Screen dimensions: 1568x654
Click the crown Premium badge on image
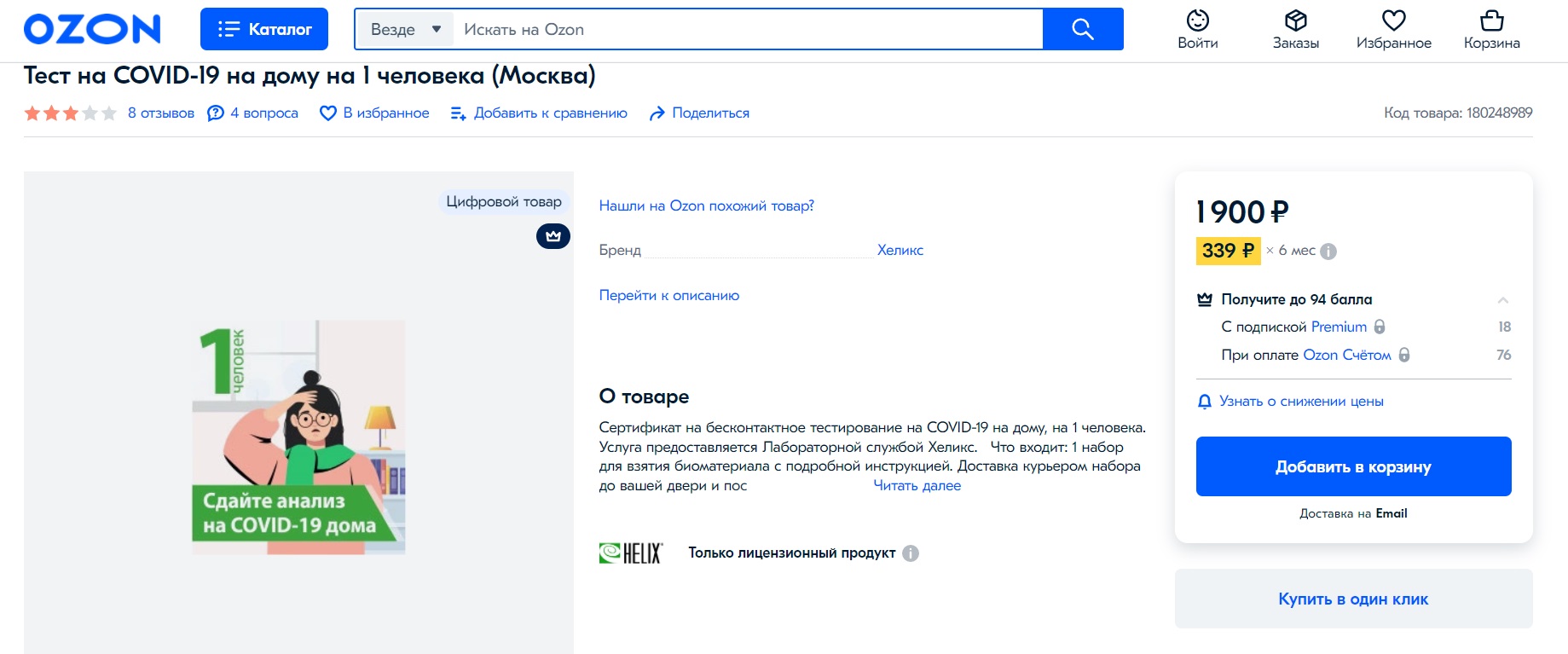coord(553,236)
